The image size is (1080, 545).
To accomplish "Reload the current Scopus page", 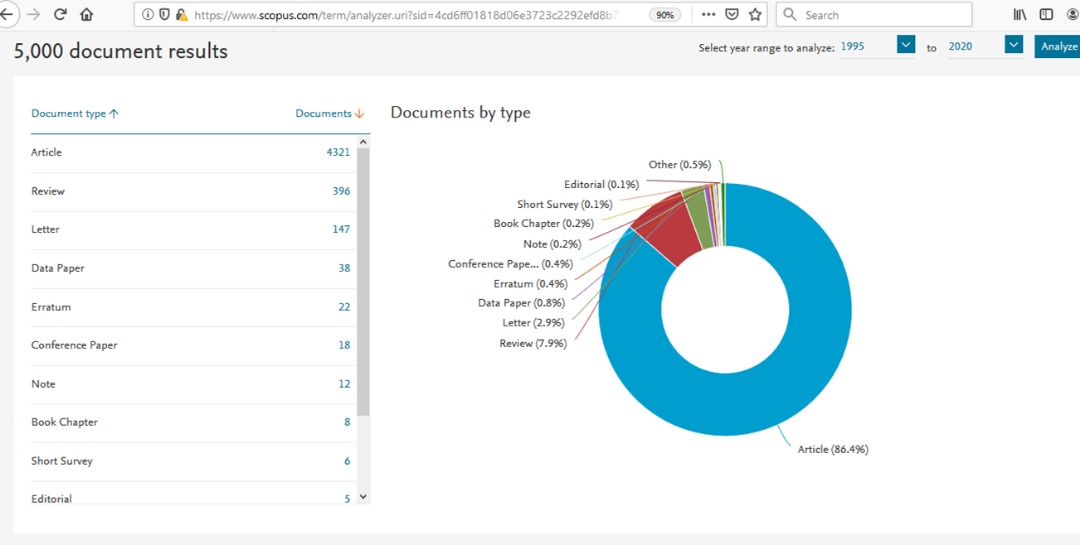I will click(60, 15).
